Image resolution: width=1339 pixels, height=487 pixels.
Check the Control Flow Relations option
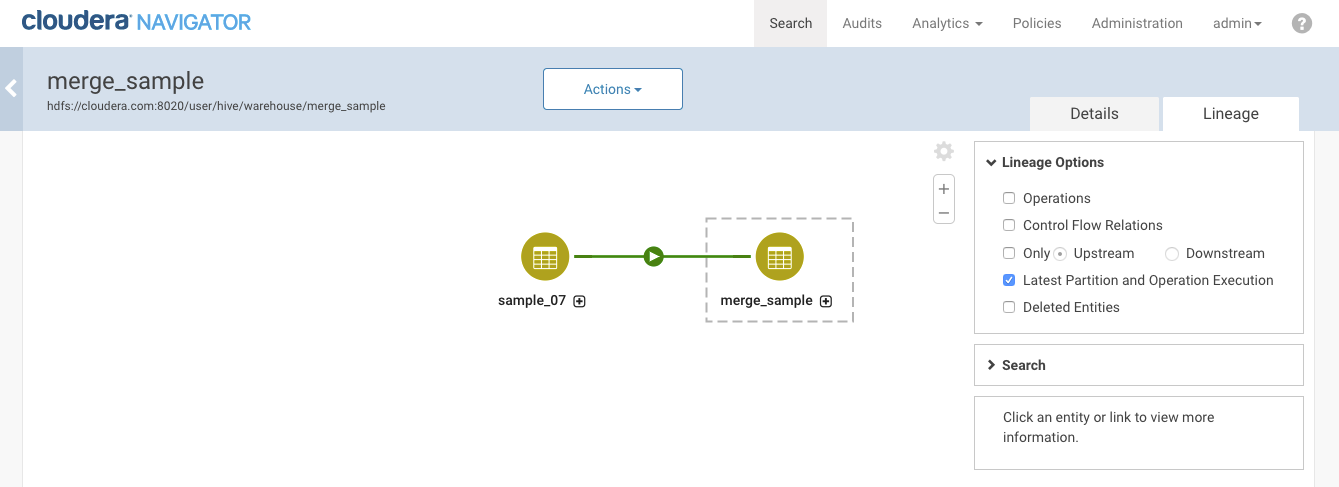[1009, 225]
